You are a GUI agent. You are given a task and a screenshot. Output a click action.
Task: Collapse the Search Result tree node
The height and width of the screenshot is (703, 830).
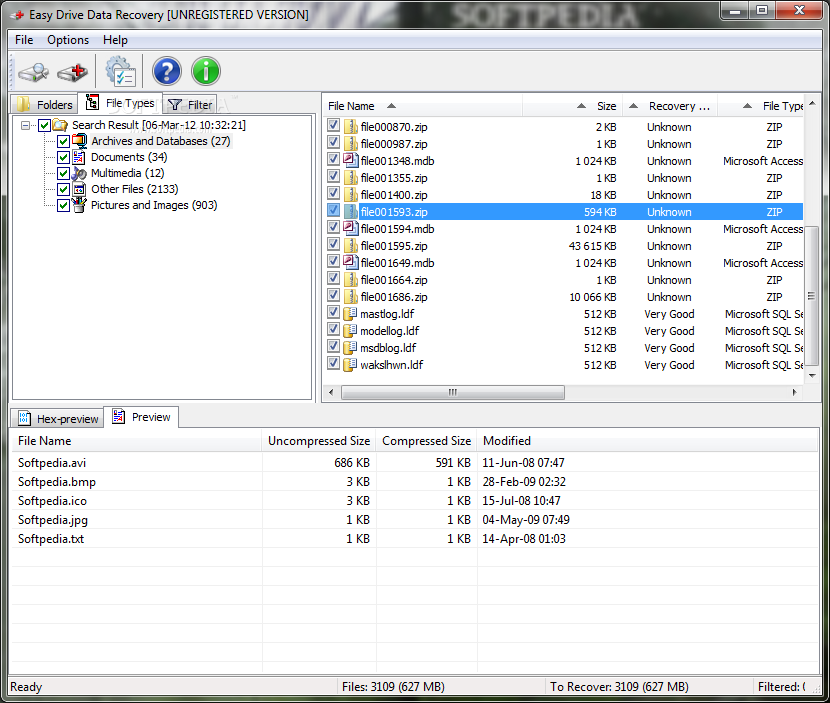pos(25,125)
